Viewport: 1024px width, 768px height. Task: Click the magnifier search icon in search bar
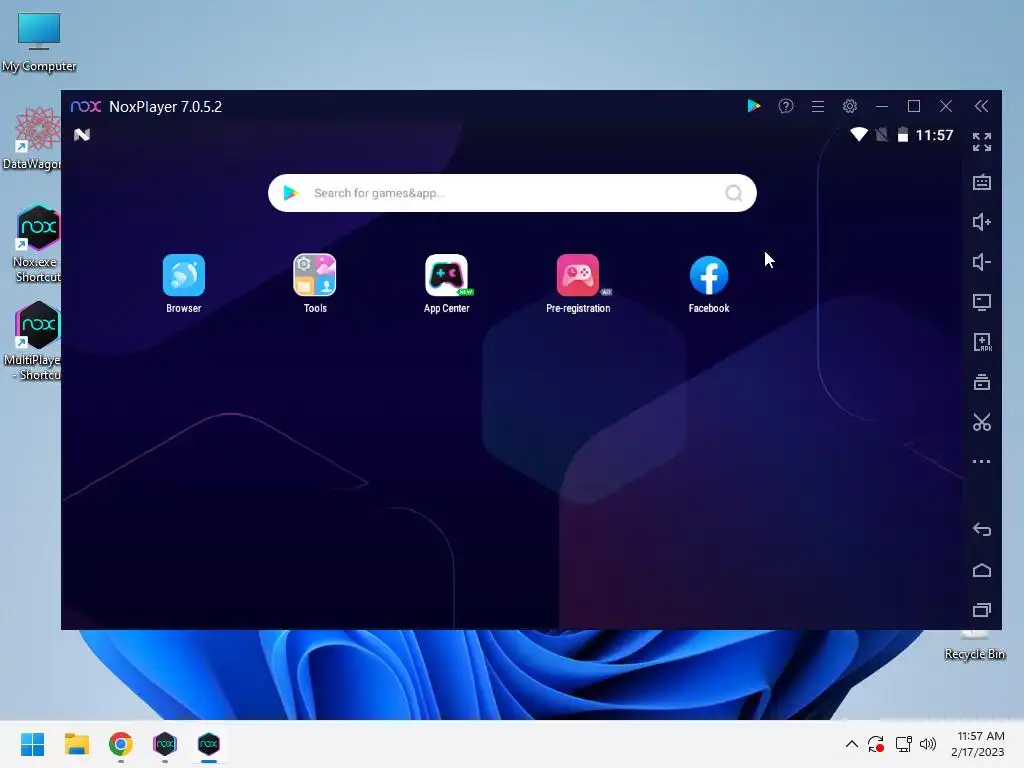(733, 193)
